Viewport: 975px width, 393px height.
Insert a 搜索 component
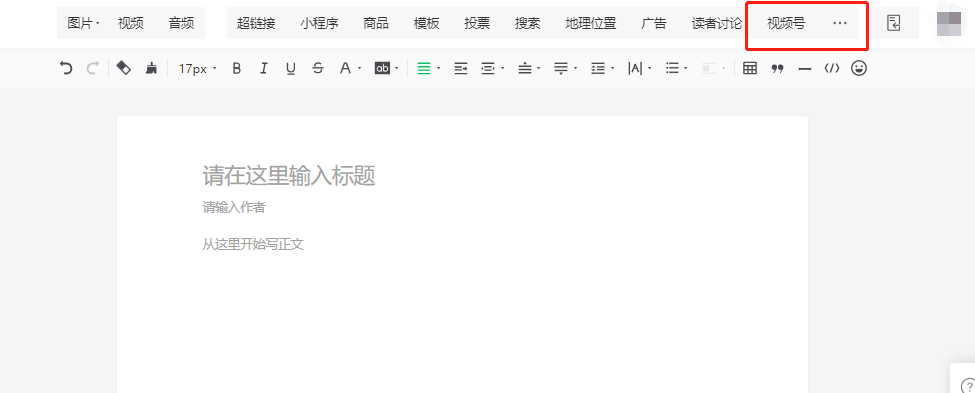tap(527, 24)
